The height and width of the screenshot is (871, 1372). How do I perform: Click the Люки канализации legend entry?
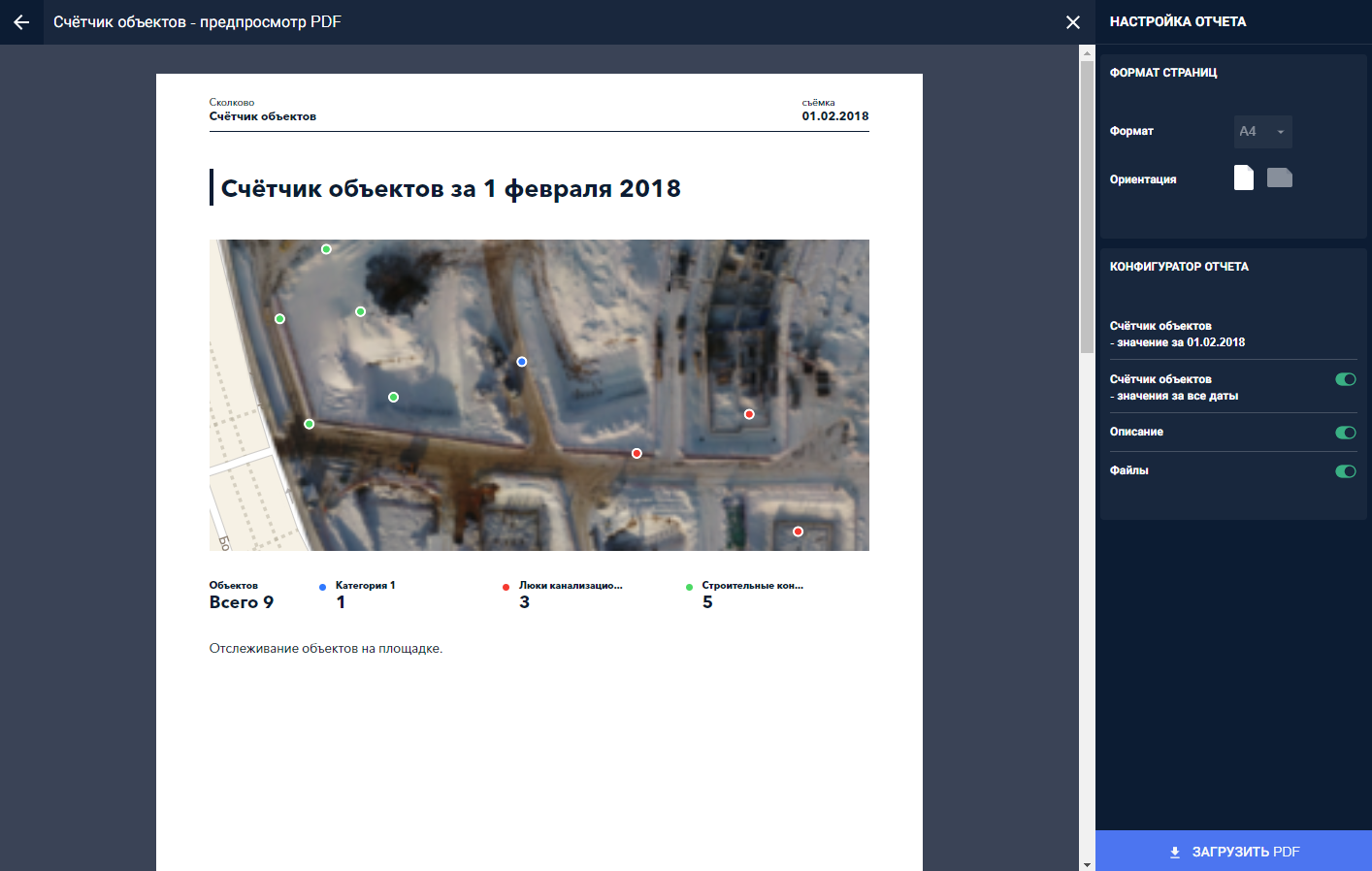pyautogui.click(x=570, y=586)
